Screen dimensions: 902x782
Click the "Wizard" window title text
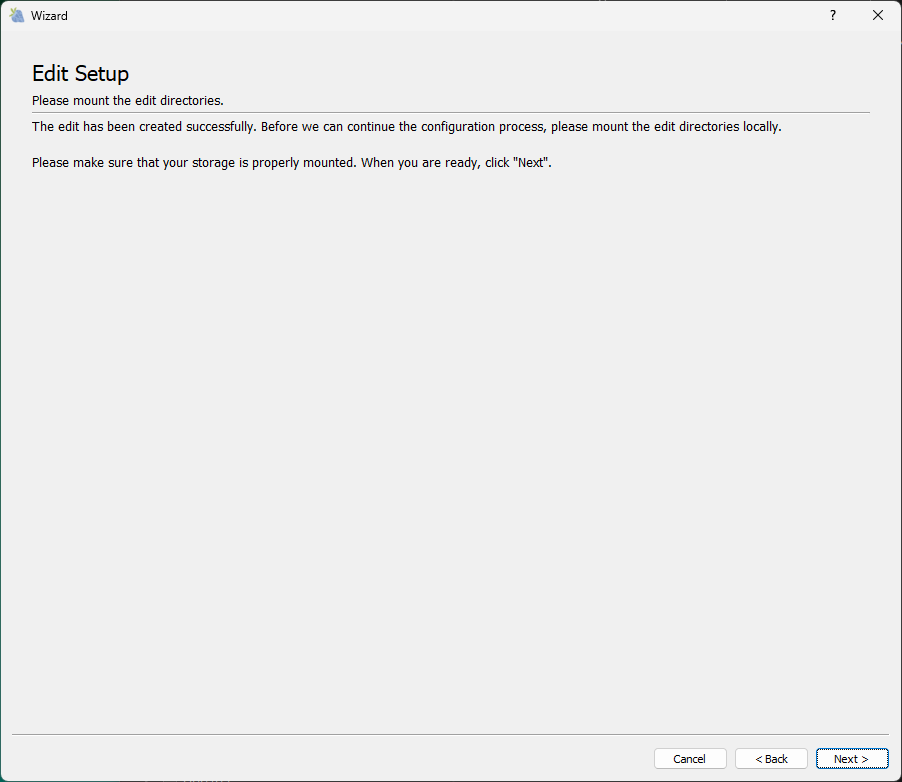(x=49, y=16)
